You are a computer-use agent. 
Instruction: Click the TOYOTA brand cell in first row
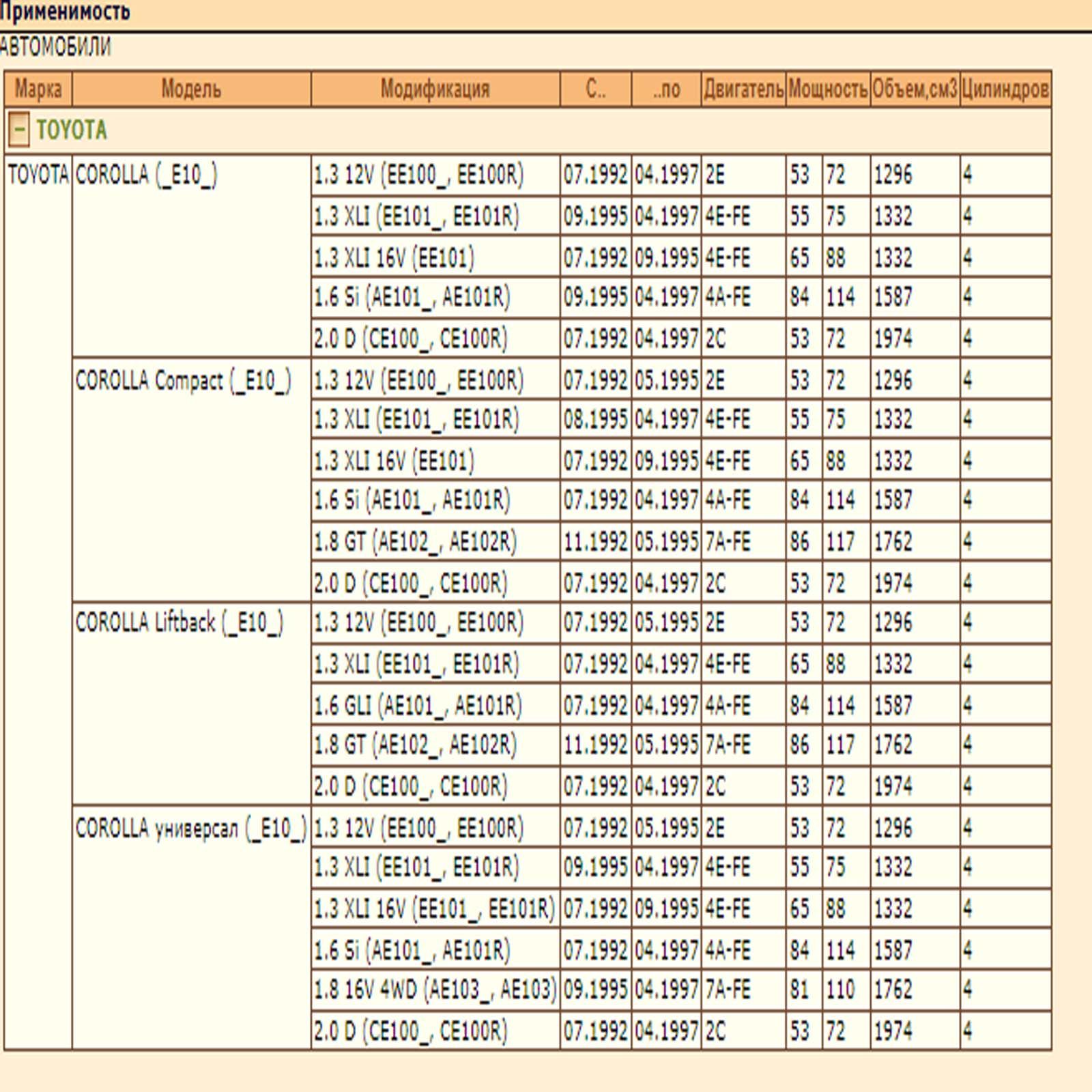point(38,602)
